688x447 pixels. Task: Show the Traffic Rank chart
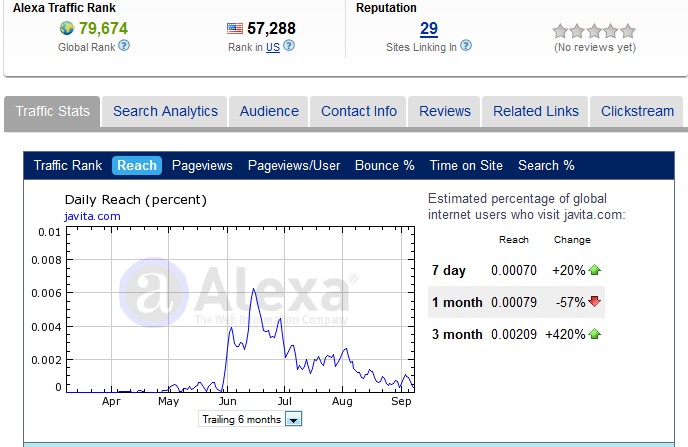click(68, 165)
